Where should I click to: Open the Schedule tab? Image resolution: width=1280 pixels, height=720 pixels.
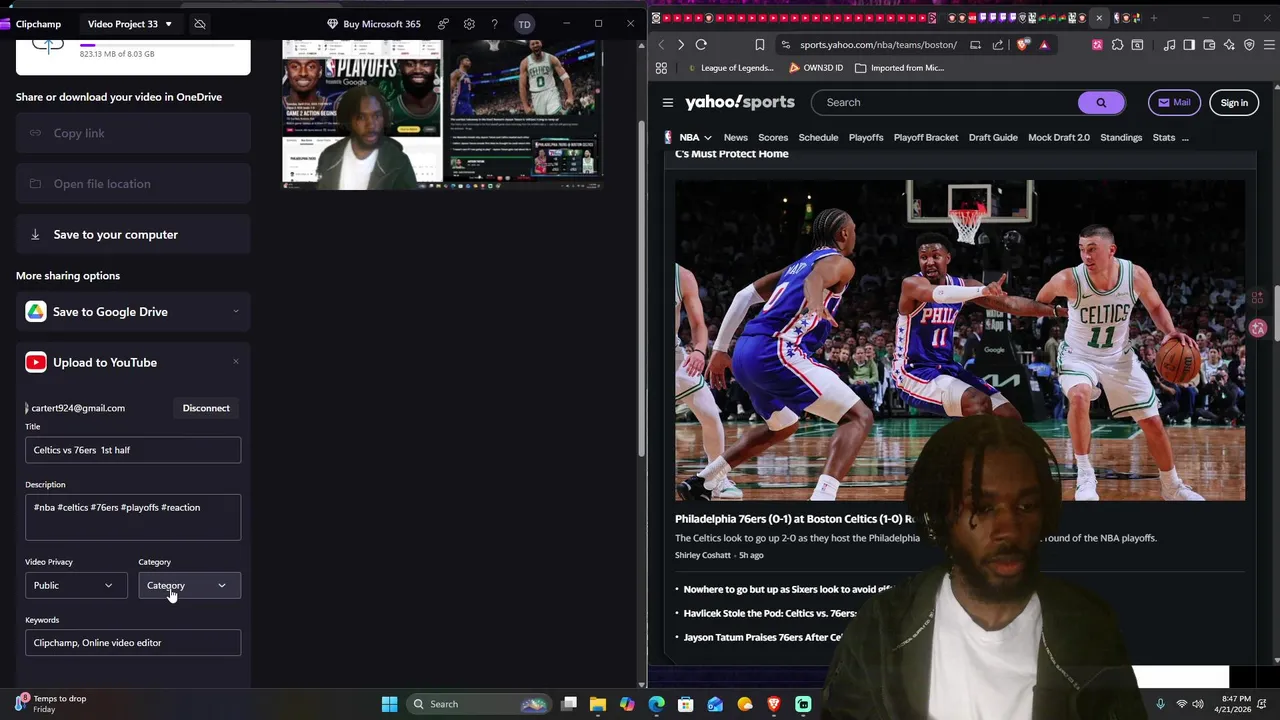818,137
